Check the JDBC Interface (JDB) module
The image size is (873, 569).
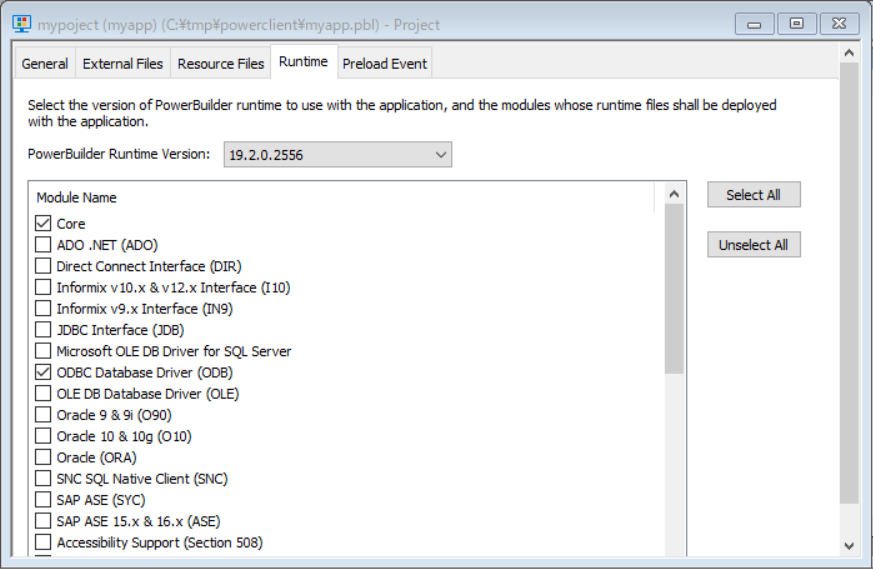(x=43, y=330)
